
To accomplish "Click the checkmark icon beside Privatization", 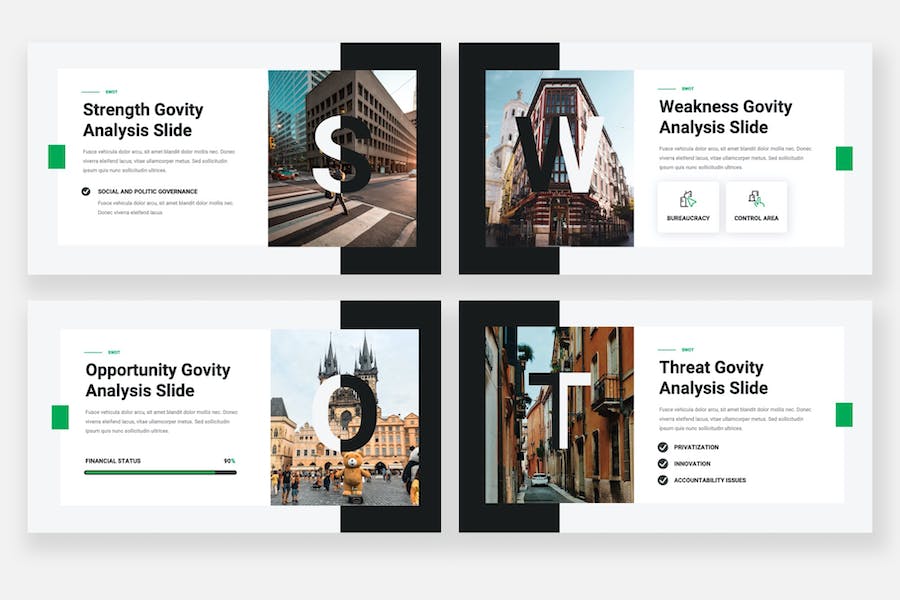I will tap(663, 447).
